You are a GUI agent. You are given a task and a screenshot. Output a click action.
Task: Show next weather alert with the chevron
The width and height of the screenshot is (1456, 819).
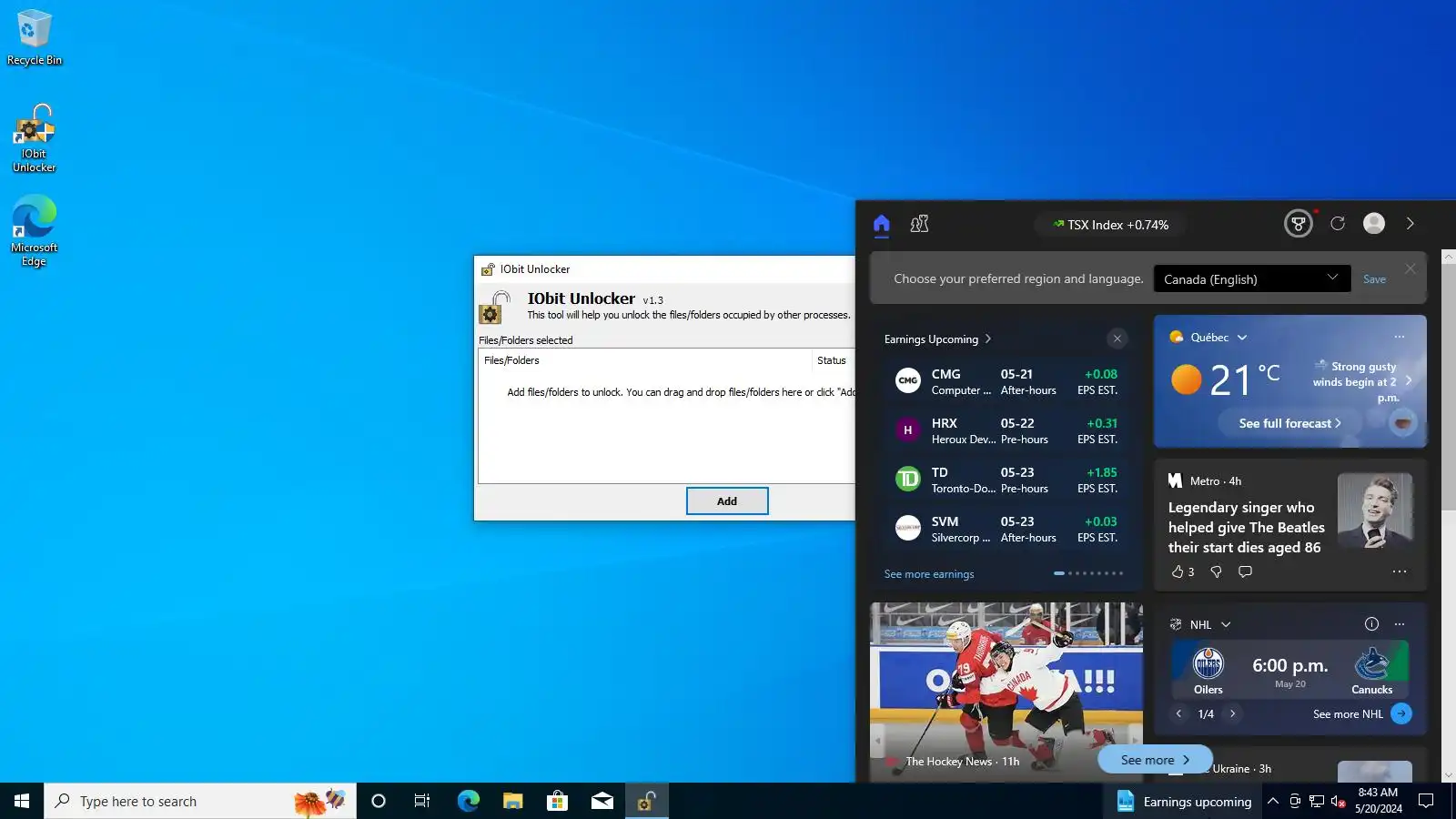1409,381
